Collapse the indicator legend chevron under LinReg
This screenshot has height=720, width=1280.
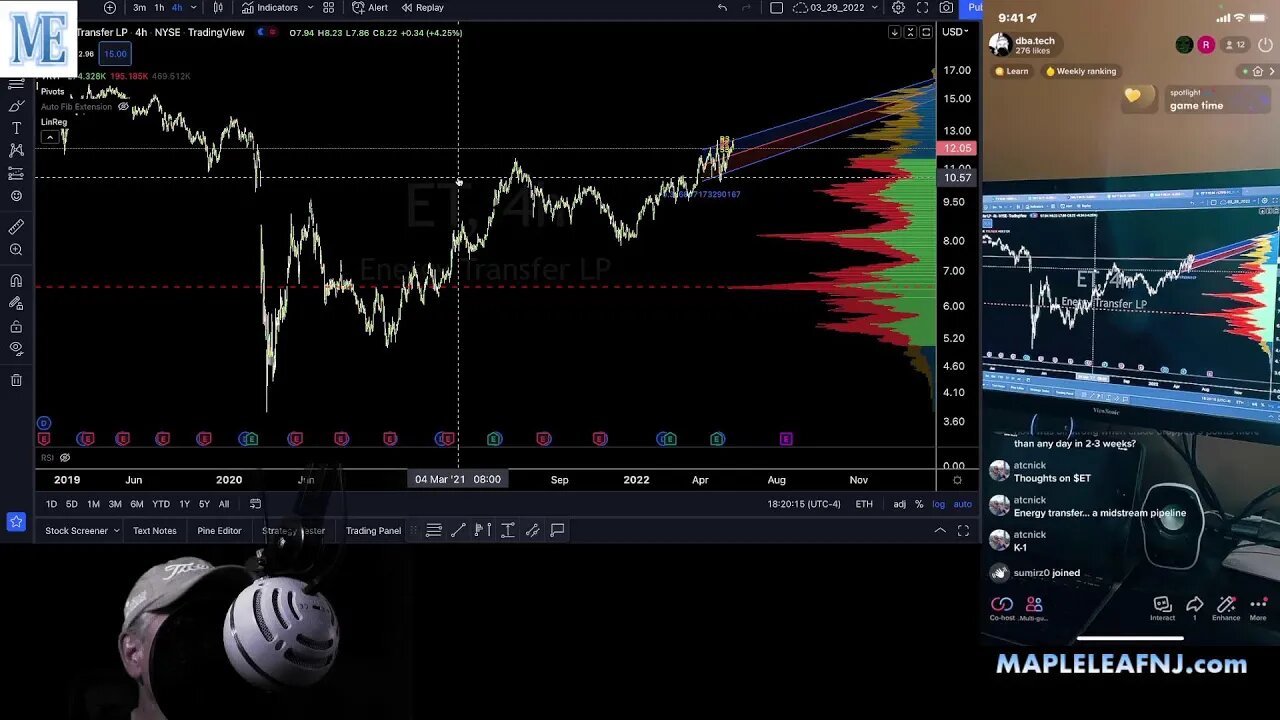(x=50, y=137)
